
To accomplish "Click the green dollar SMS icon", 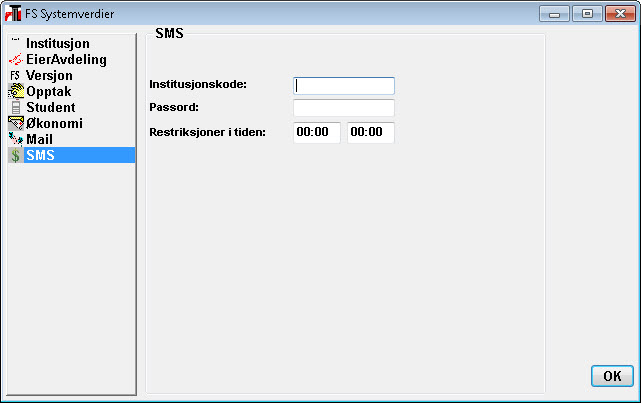I will point(16,155).
